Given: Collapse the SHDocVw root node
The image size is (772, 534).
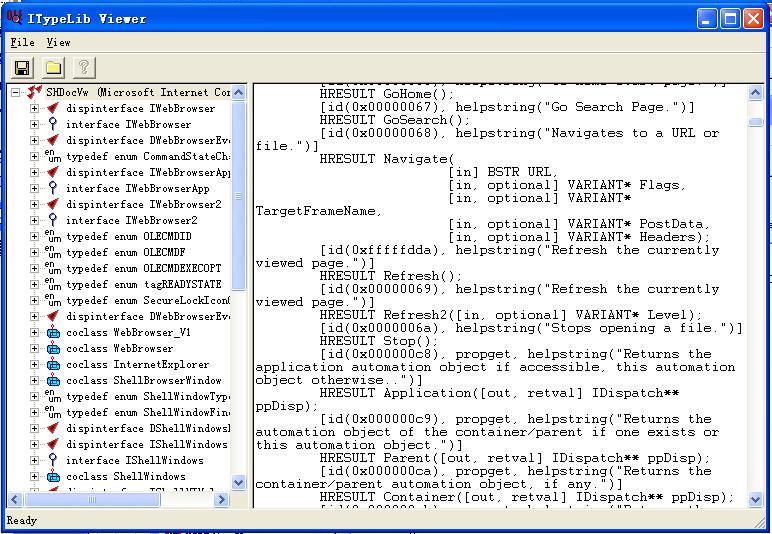Looking at the screenshot, I should [x=16, y=92].
